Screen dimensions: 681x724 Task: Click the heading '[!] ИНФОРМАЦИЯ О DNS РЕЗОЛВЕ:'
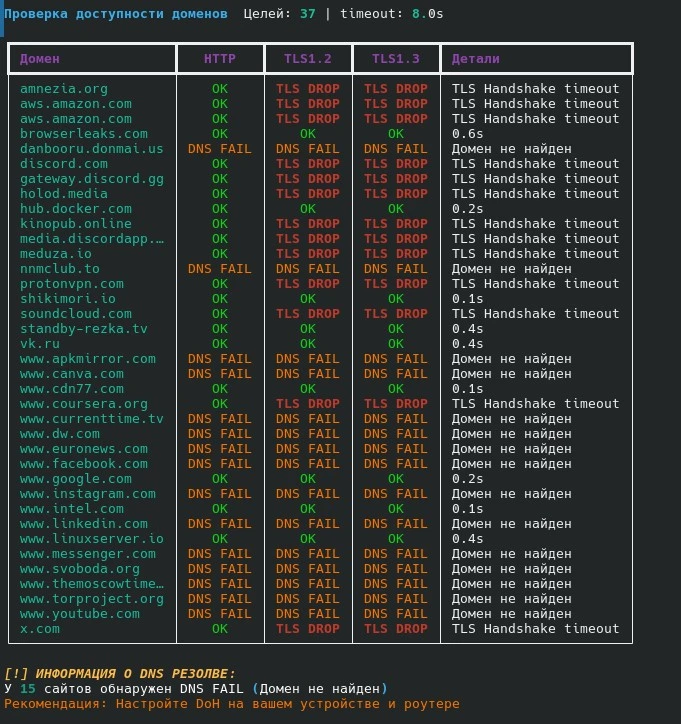click(x=120, y=674)
